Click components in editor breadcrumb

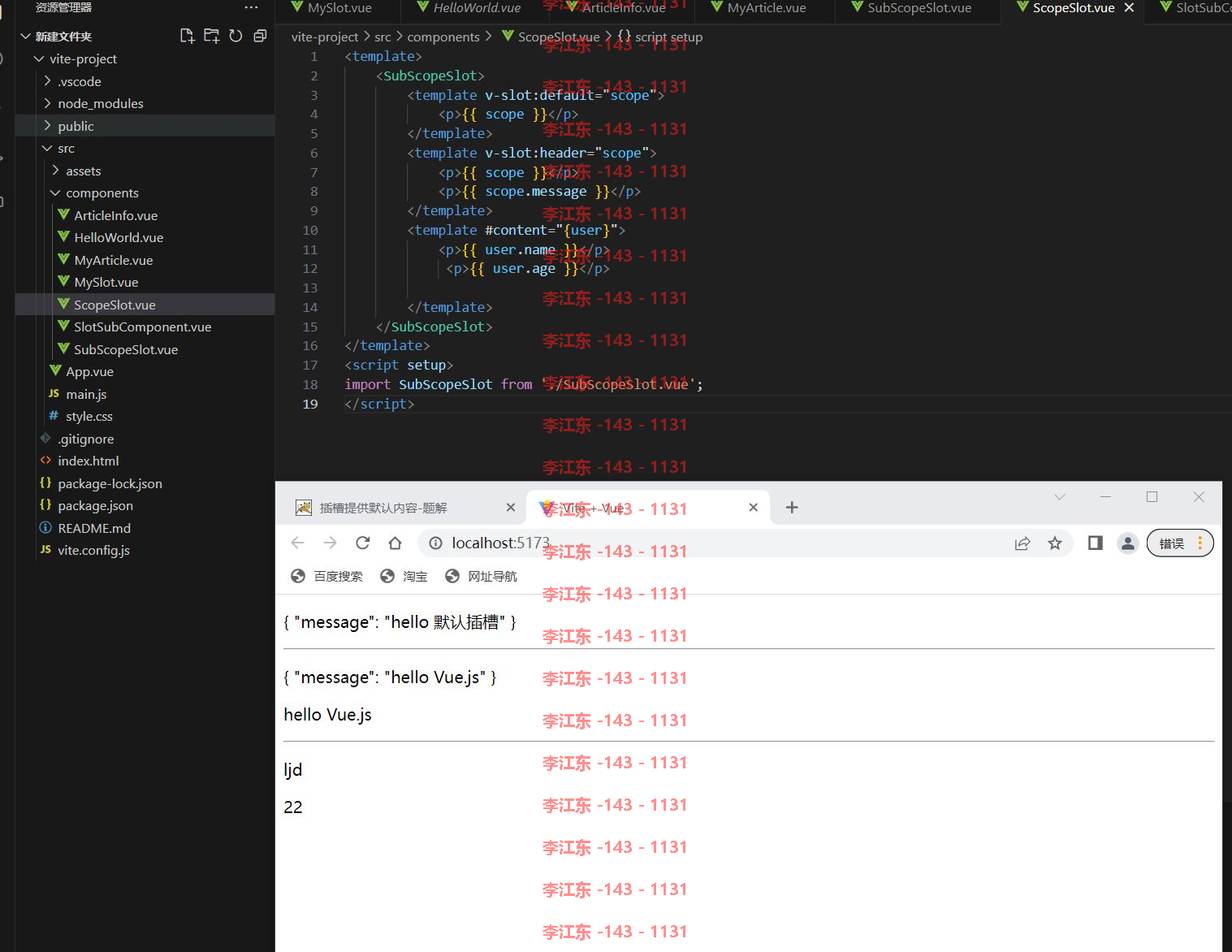tap(443, 37)
